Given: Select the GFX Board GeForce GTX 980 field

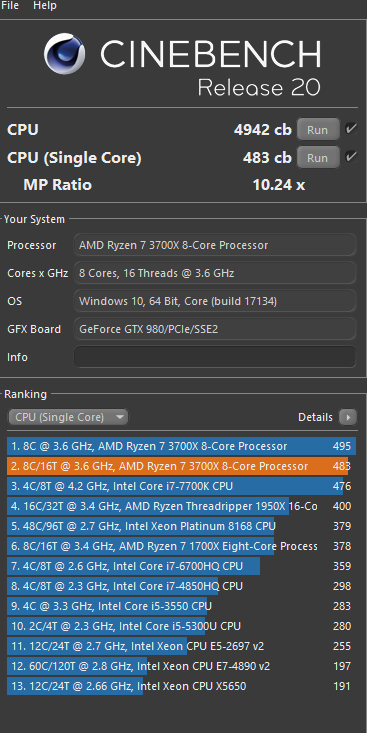Looking at the screenshot, I should (x=215, y=329).
